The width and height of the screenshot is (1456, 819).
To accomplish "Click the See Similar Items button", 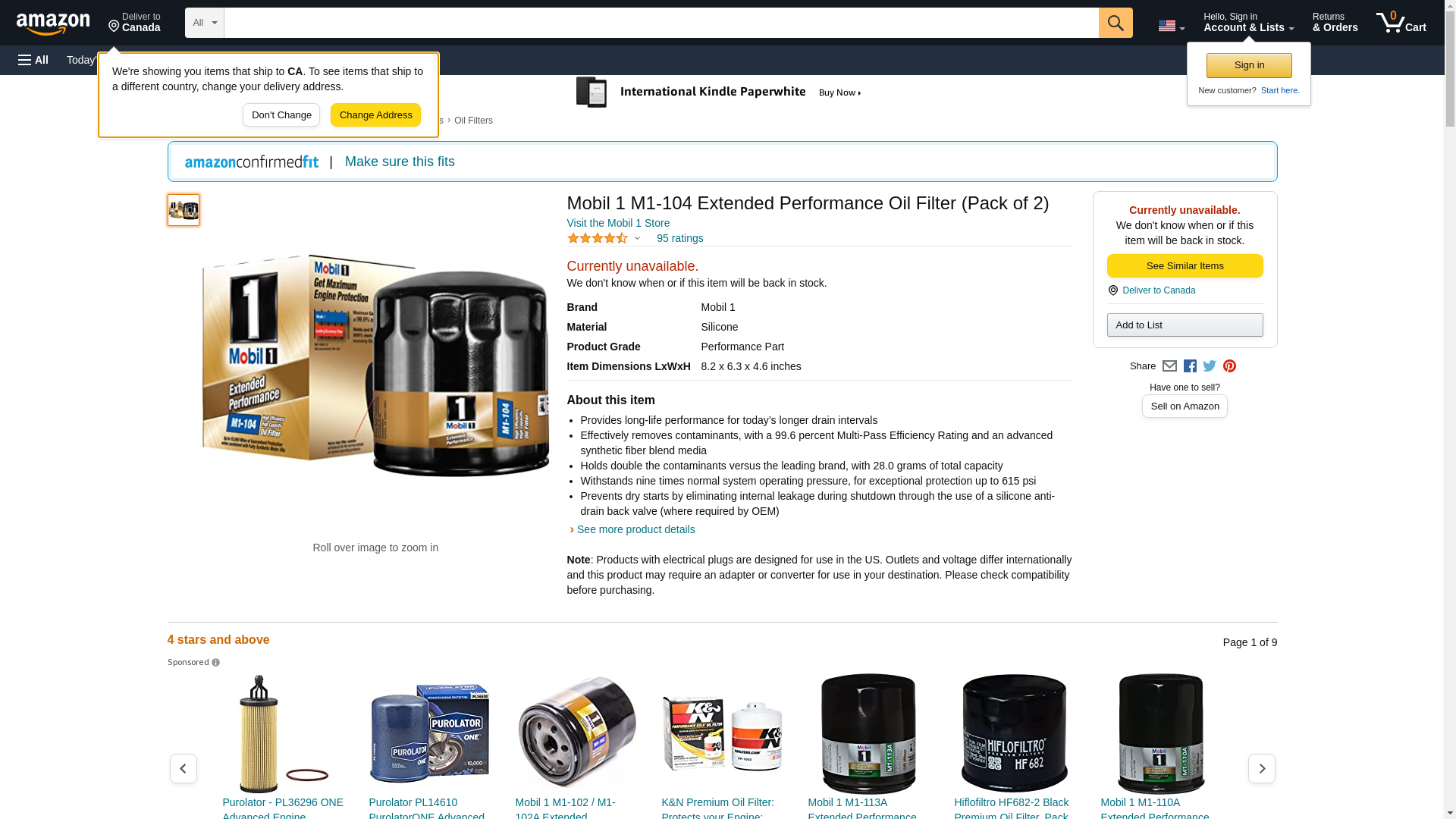I will point(1185,265).
